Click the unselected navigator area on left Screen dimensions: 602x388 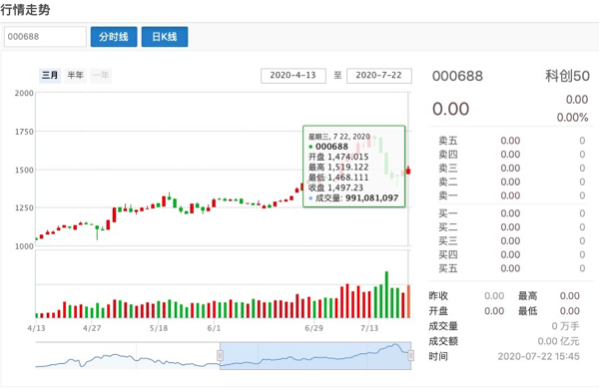[127, 356]
